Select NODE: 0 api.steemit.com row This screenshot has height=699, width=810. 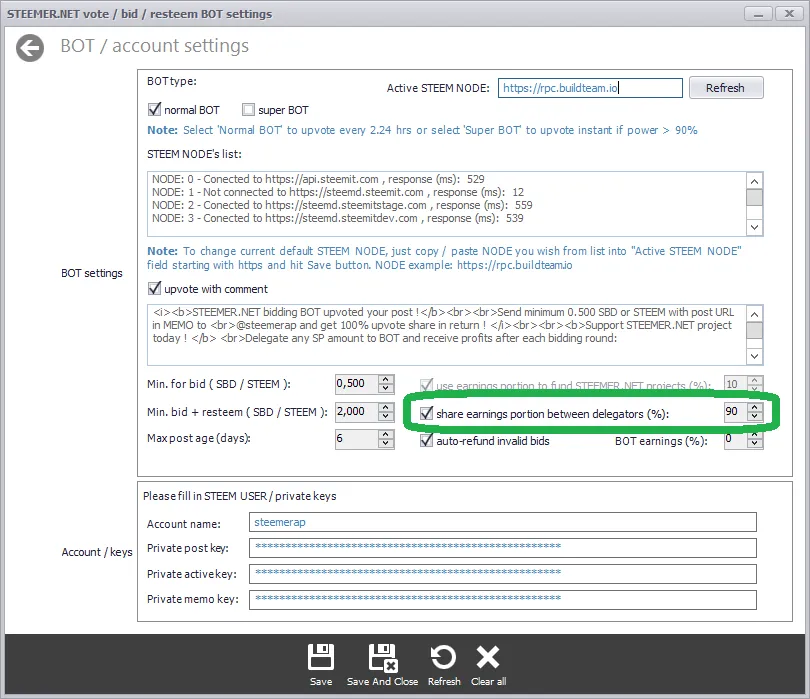point(318,179)
